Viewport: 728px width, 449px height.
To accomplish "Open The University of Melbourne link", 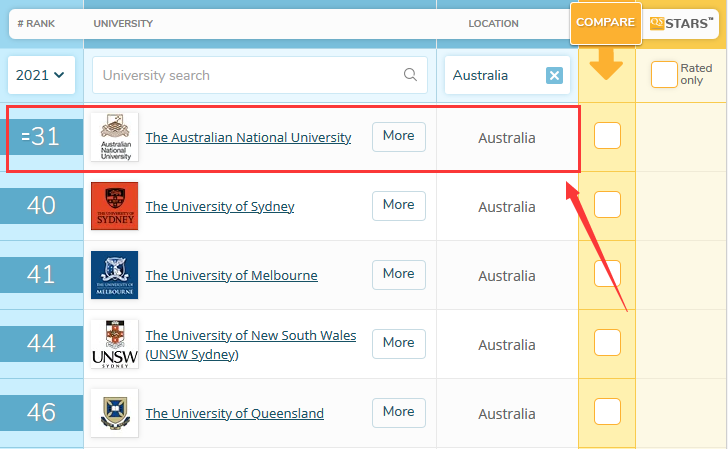I will pos(231,275).
